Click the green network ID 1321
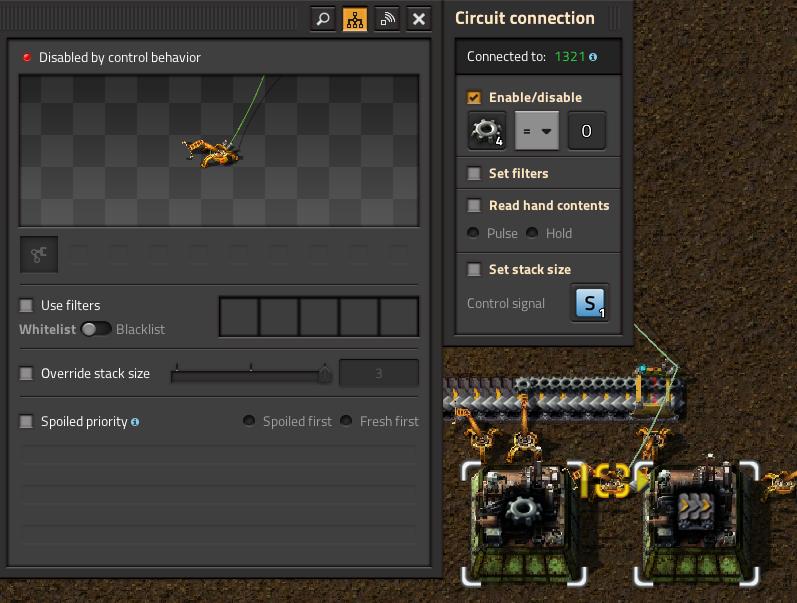797x603 pixels. (570, 56)
